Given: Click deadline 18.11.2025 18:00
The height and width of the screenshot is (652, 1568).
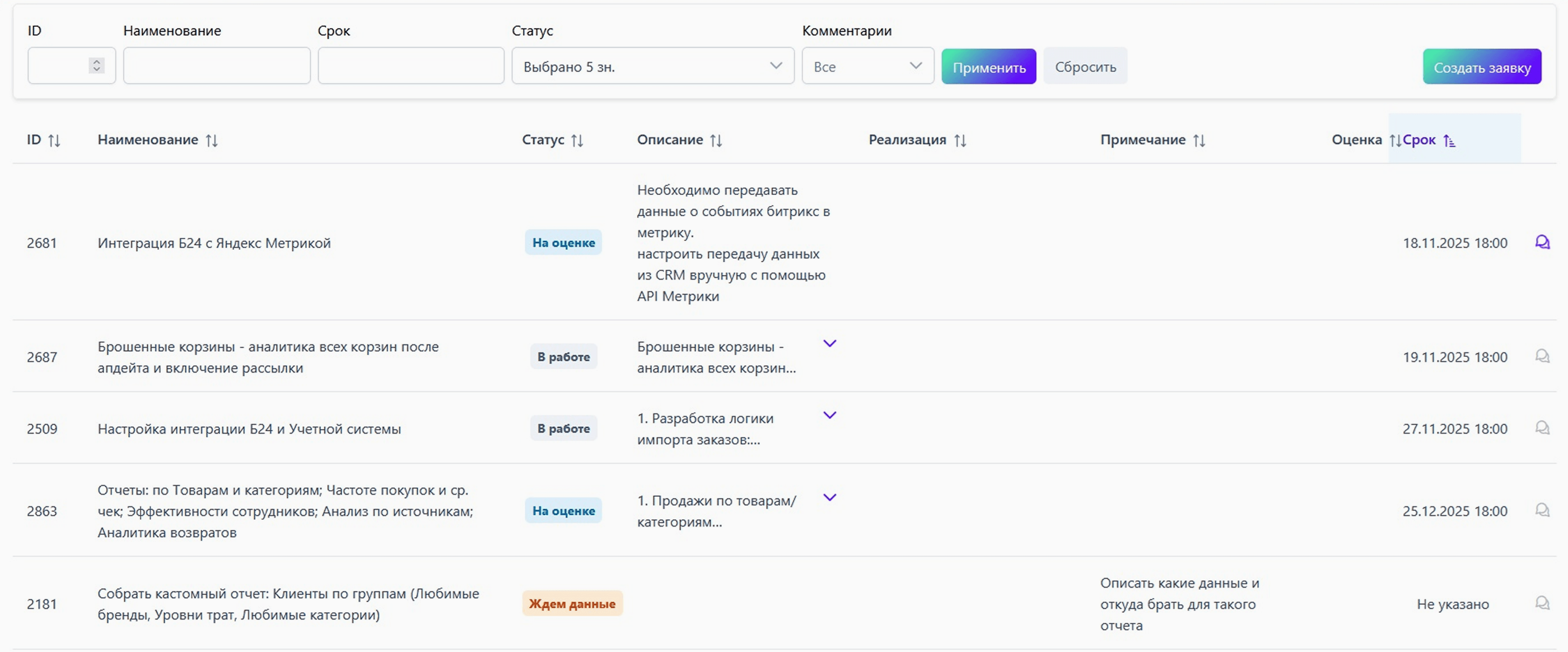Looking at the screenshot, I should pyautogui.click(x=1455, y=243).
